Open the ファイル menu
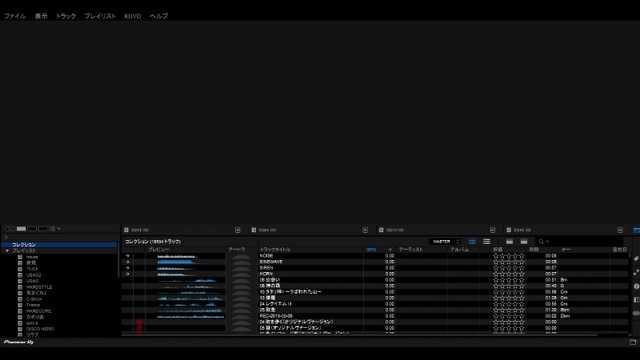Image resolution: width=640 pixels, height=360 pixels. [x=15, y=16]
